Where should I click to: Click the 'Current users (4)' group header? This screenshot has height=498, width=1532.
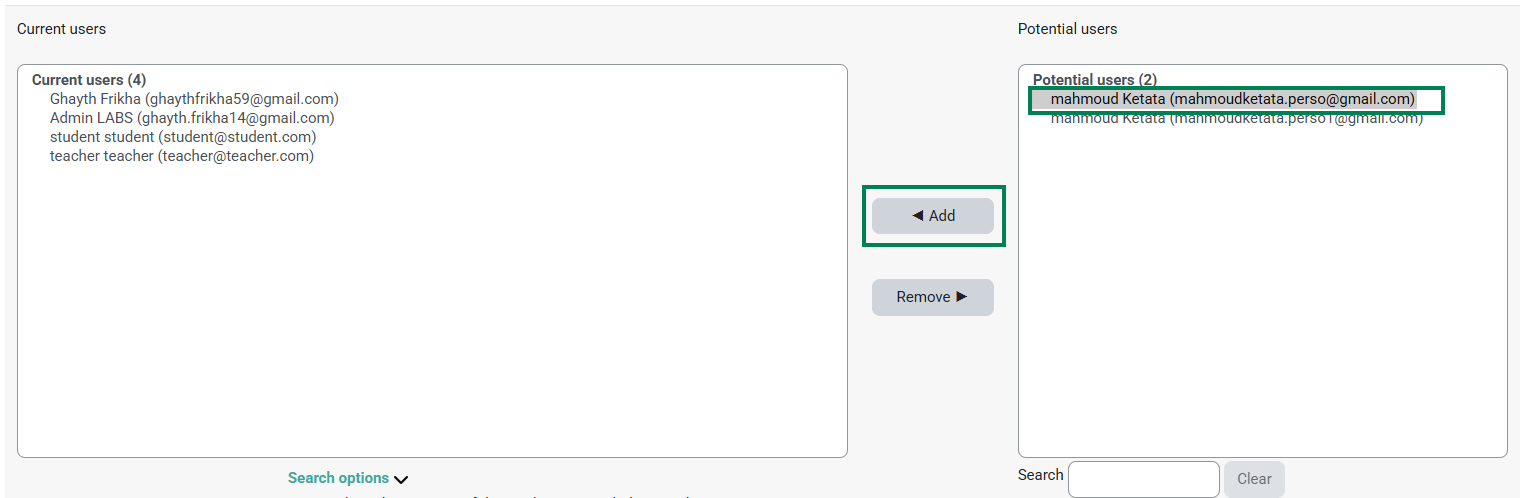tap(89, 80)
